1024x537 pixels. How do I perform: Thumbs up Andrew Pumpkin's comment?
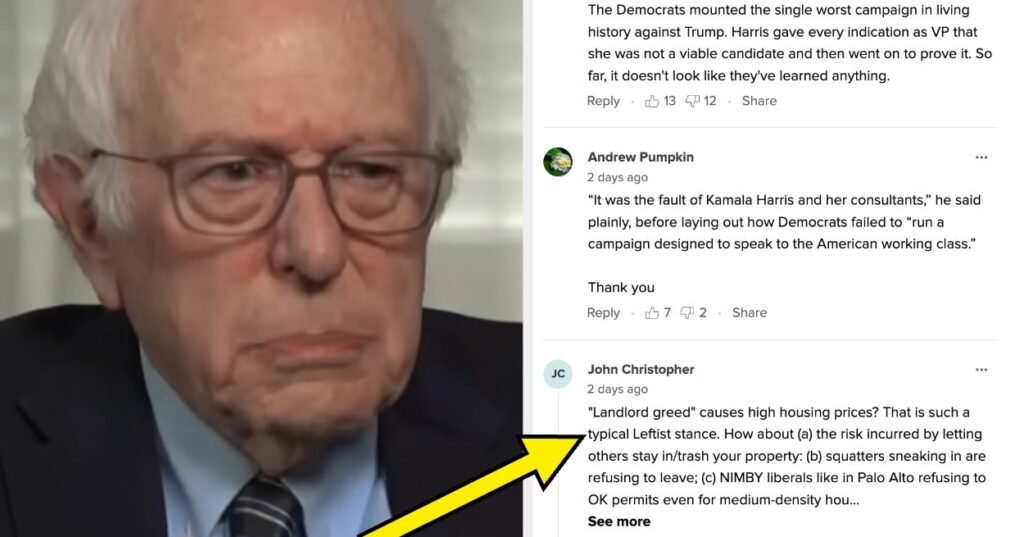(x=652, y=313)
